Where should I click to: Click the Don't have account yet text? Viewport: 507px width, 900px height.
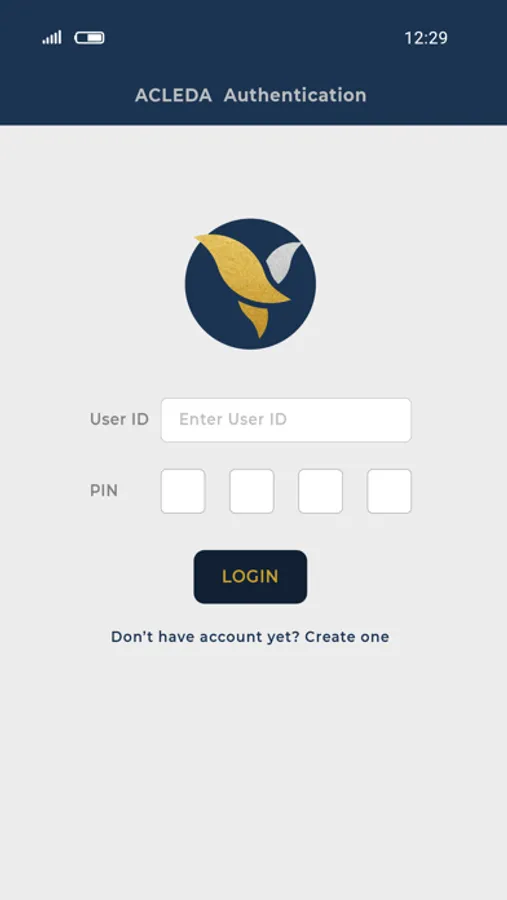[205, 637]
